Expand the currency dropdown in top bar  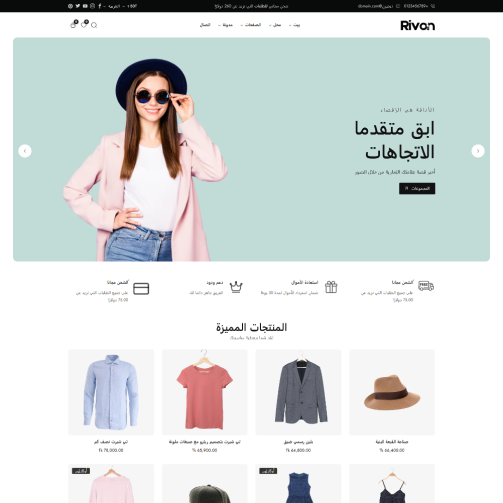130,6
